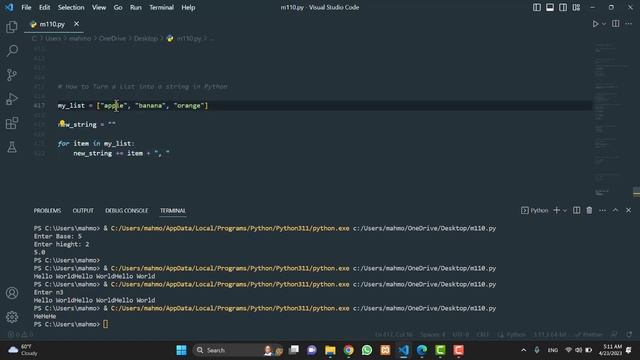The image size is (640, 360).
Task: Open WhatsApp from the taskbar
Action: click(x=367, y=350)
